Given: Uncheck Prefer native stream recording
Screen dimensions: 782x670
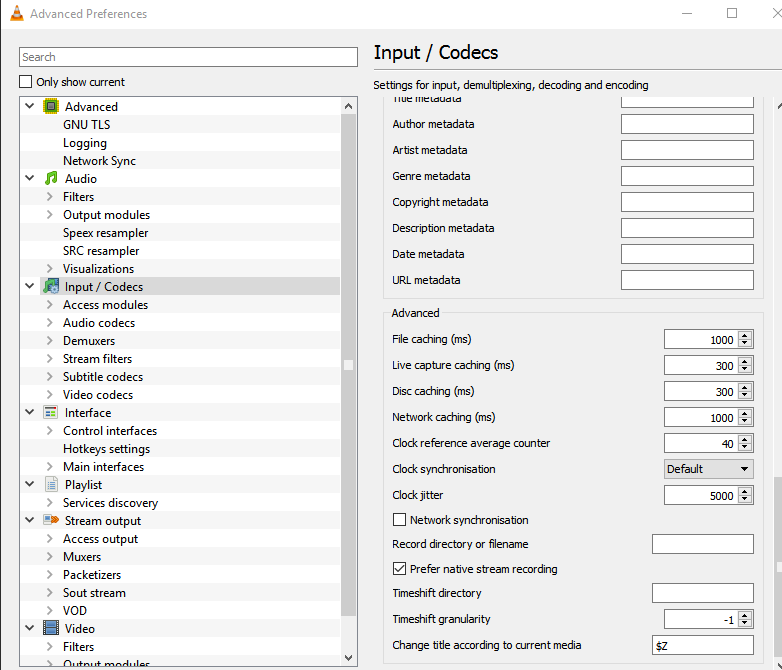Looking at the screenshot, I should click(x=400, y=569).
